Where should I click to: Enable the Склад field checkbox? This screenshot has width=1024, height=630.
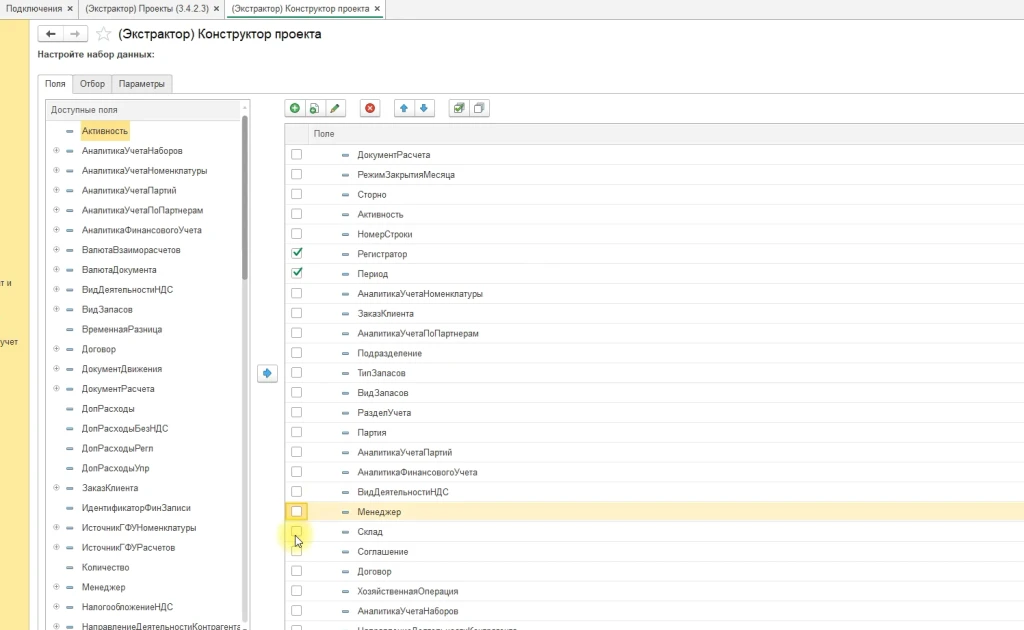[296, 532]
